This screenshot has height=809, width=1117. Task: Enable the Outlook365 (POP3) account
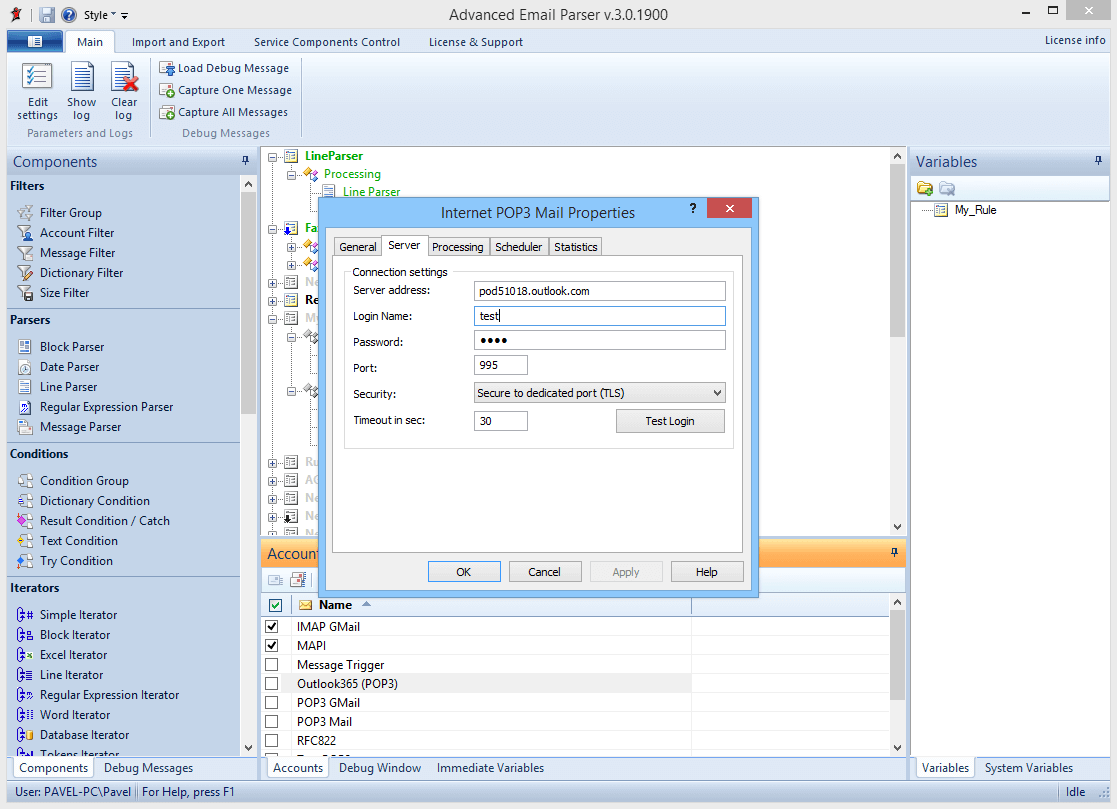[271, 684]
